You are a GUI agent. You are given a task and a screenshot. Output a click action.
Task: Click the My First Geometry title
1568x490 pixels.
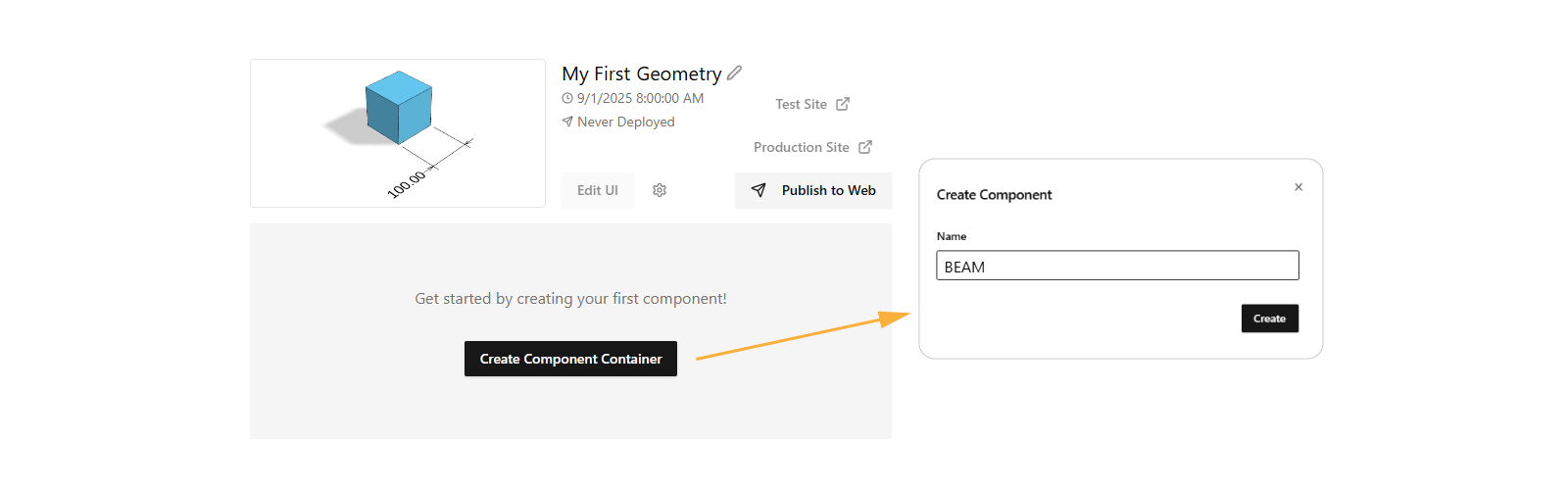[x=642, y=73]
